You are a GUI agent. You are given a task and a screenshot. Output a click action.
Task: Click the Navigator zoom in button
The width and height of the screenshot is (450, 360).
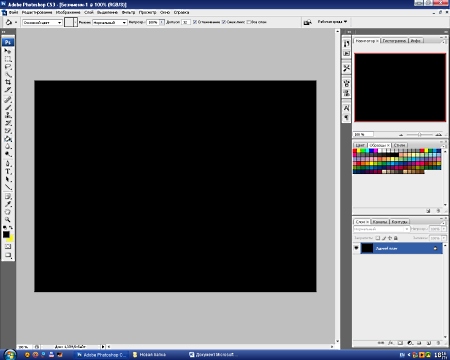(x=439, y=135)
